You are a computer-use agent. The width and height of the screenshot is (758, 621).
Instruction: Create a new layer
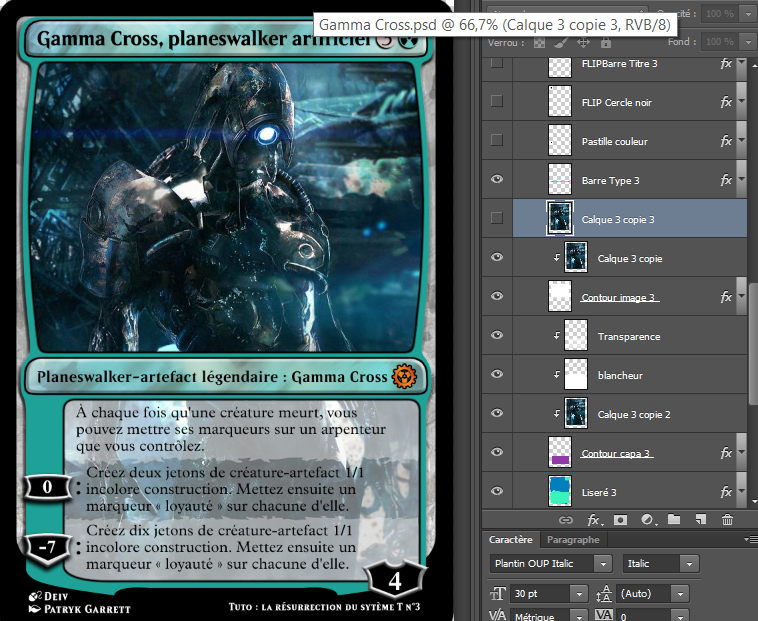tap(700, 520)
